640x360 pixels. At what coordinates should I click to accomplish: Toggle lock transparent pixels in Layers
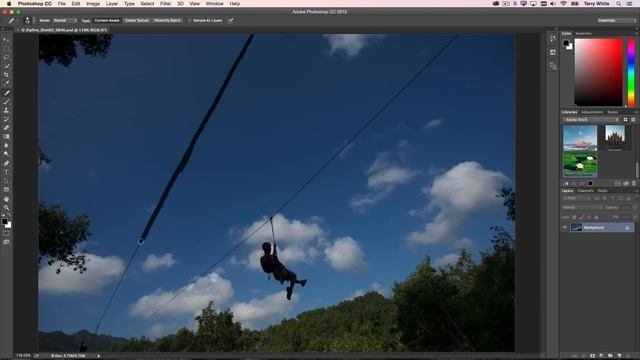click(574, 217)
